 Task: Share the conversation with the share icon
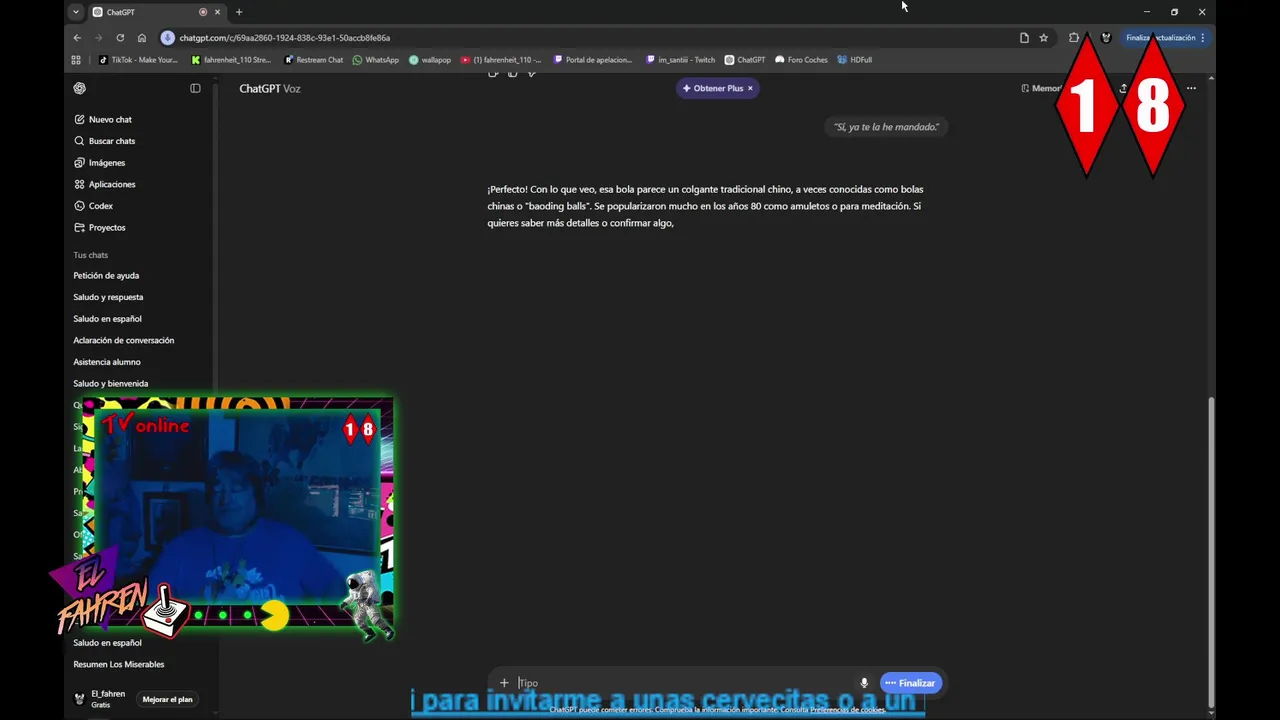pos(1124,88)
